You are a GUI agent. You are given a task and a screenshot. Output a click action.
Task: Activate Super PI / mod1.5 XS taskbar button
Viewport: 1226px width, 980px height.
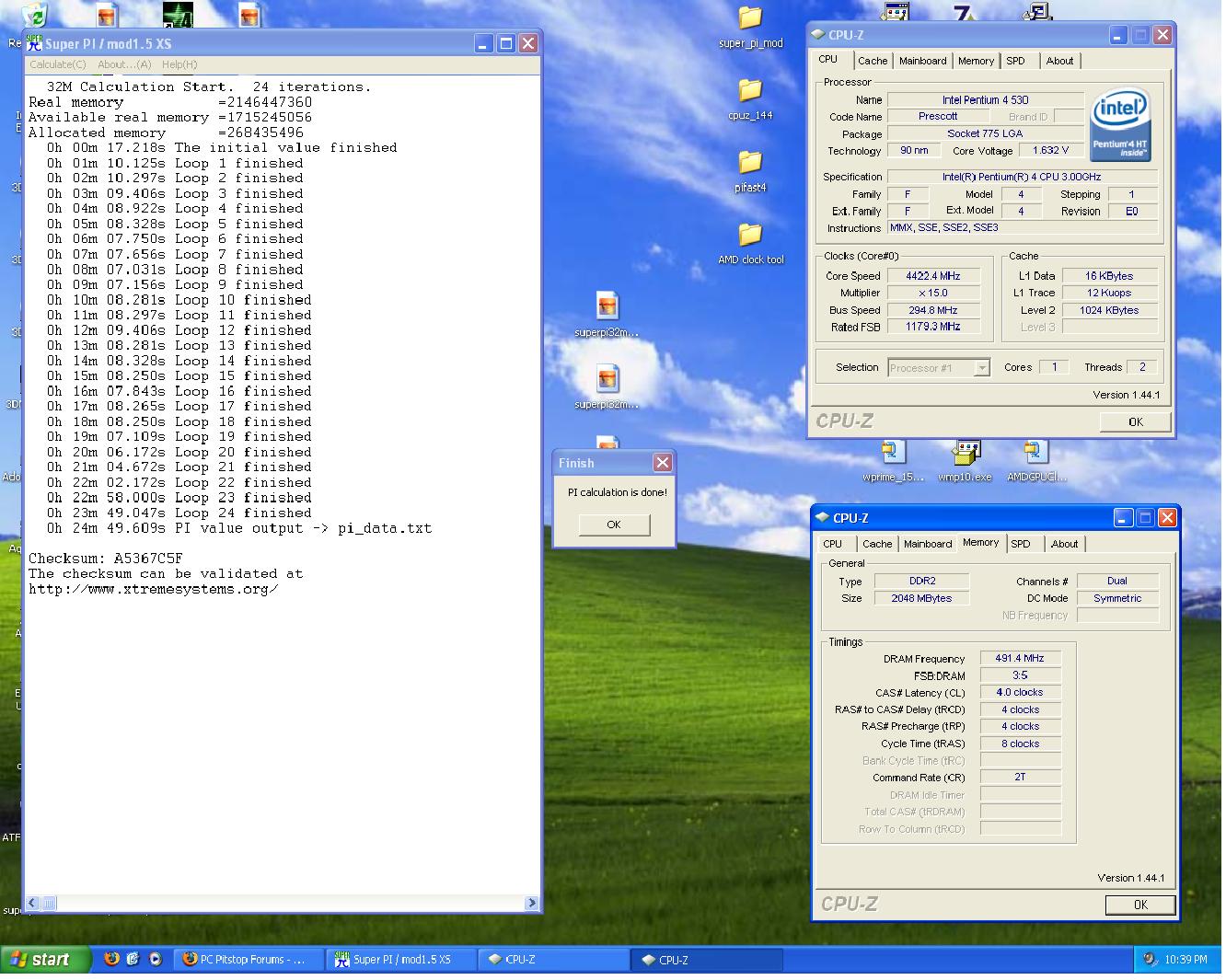[400, 959]
